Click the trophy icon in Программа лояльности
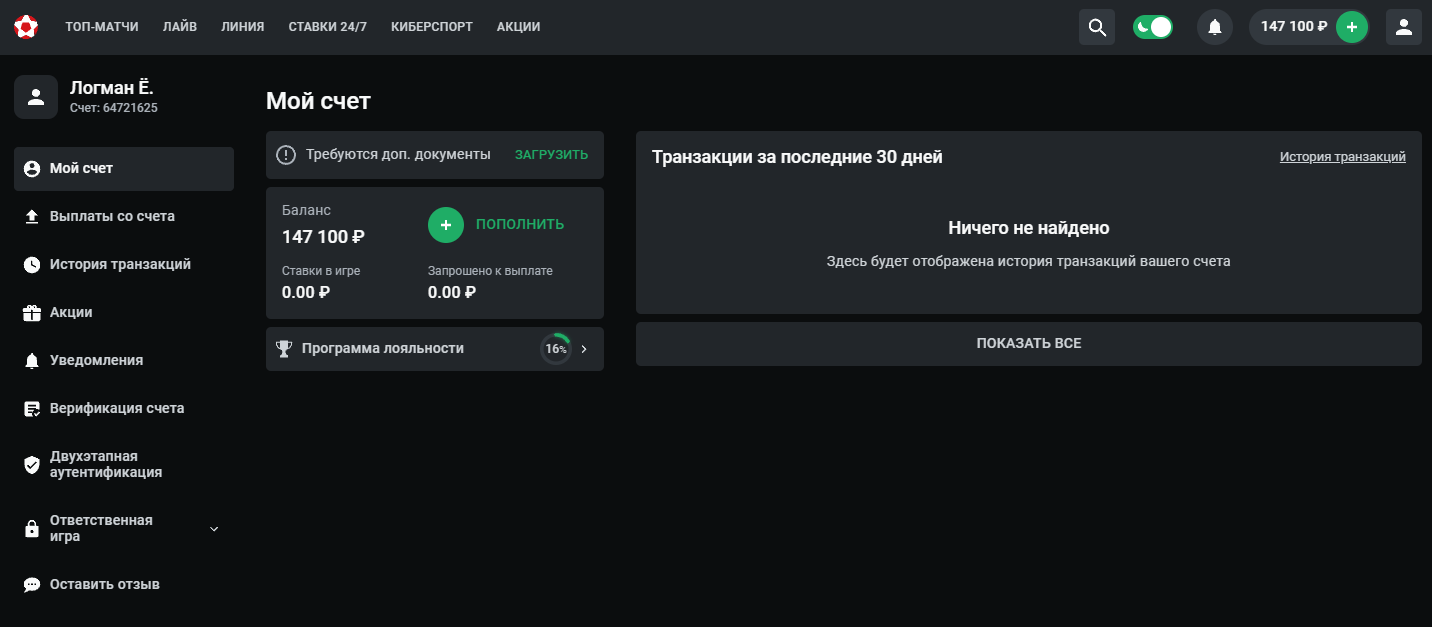Viewport: 1432px width, 627px height. 284,349
